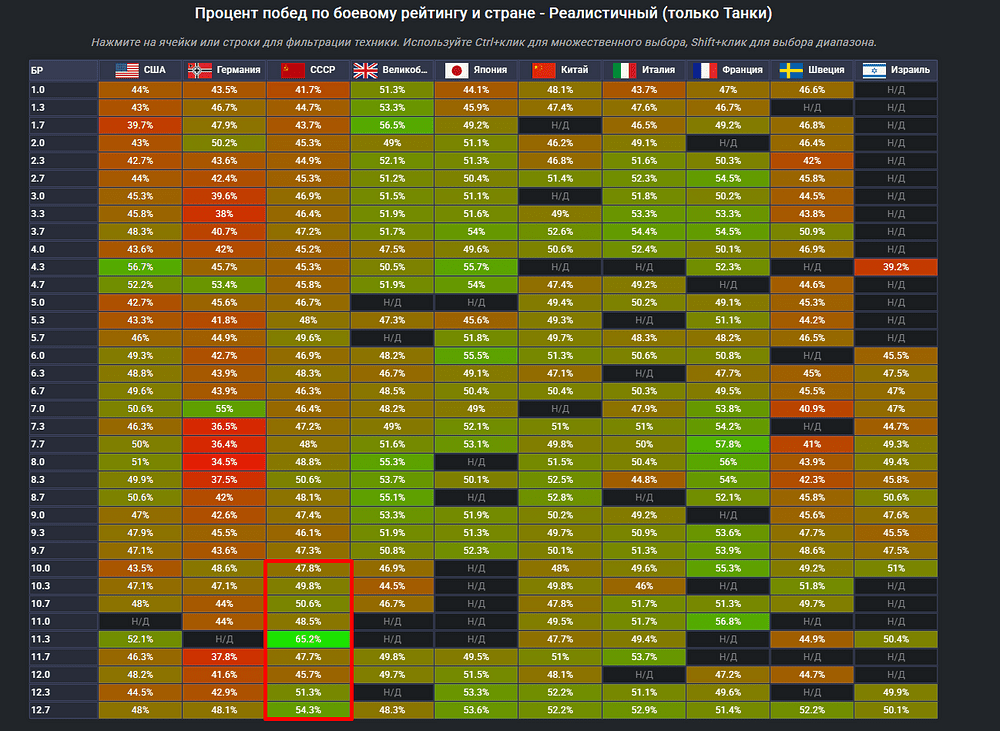
Task: Sort by the БР column header
Action: [37, 71]
